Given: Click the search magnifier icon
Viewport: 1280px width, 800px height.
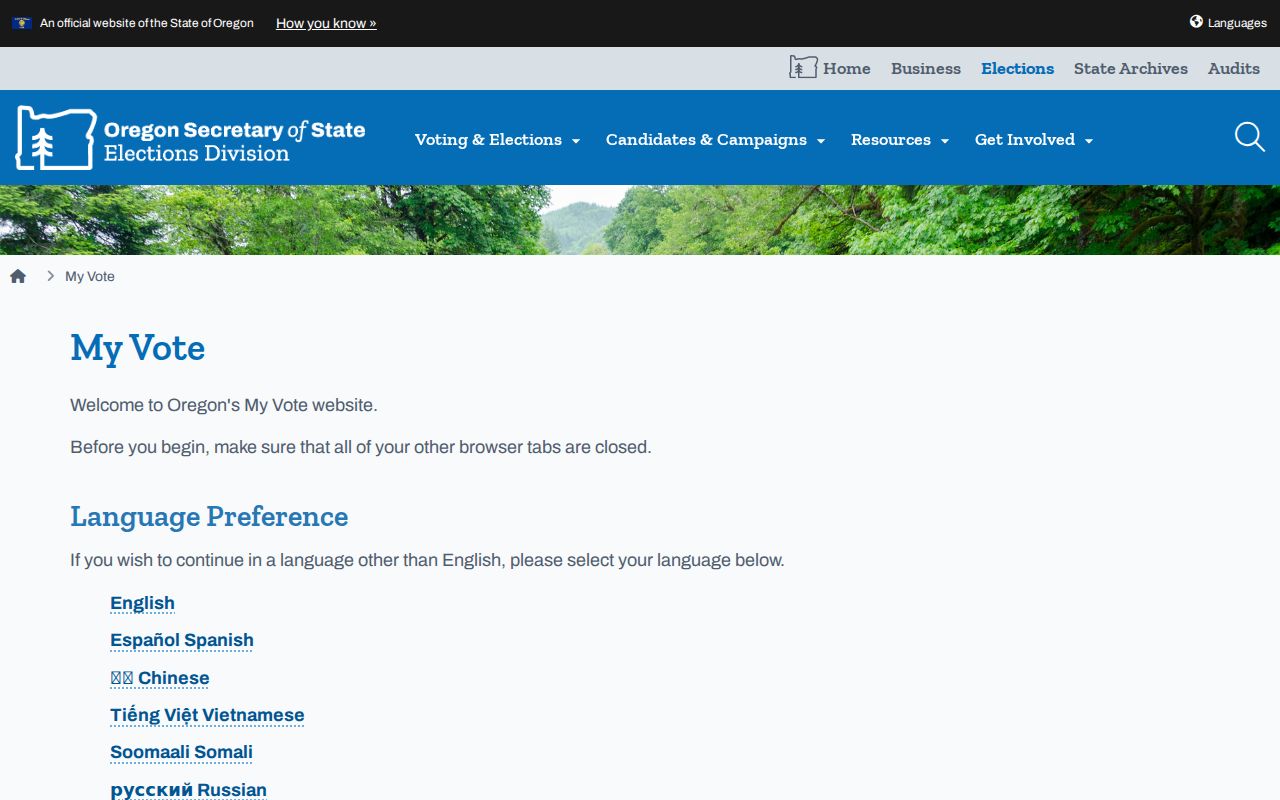Looking at the screenshot, I should [1250, 137].
